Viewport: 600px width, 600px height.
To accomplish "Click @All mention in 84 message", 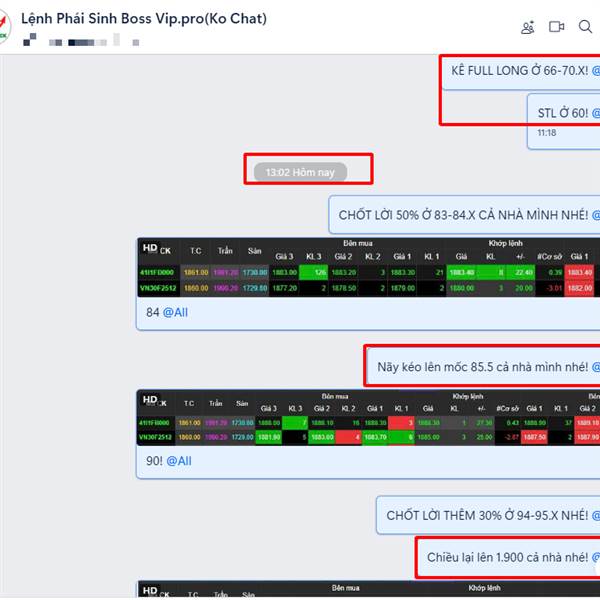I will point(175,313).
